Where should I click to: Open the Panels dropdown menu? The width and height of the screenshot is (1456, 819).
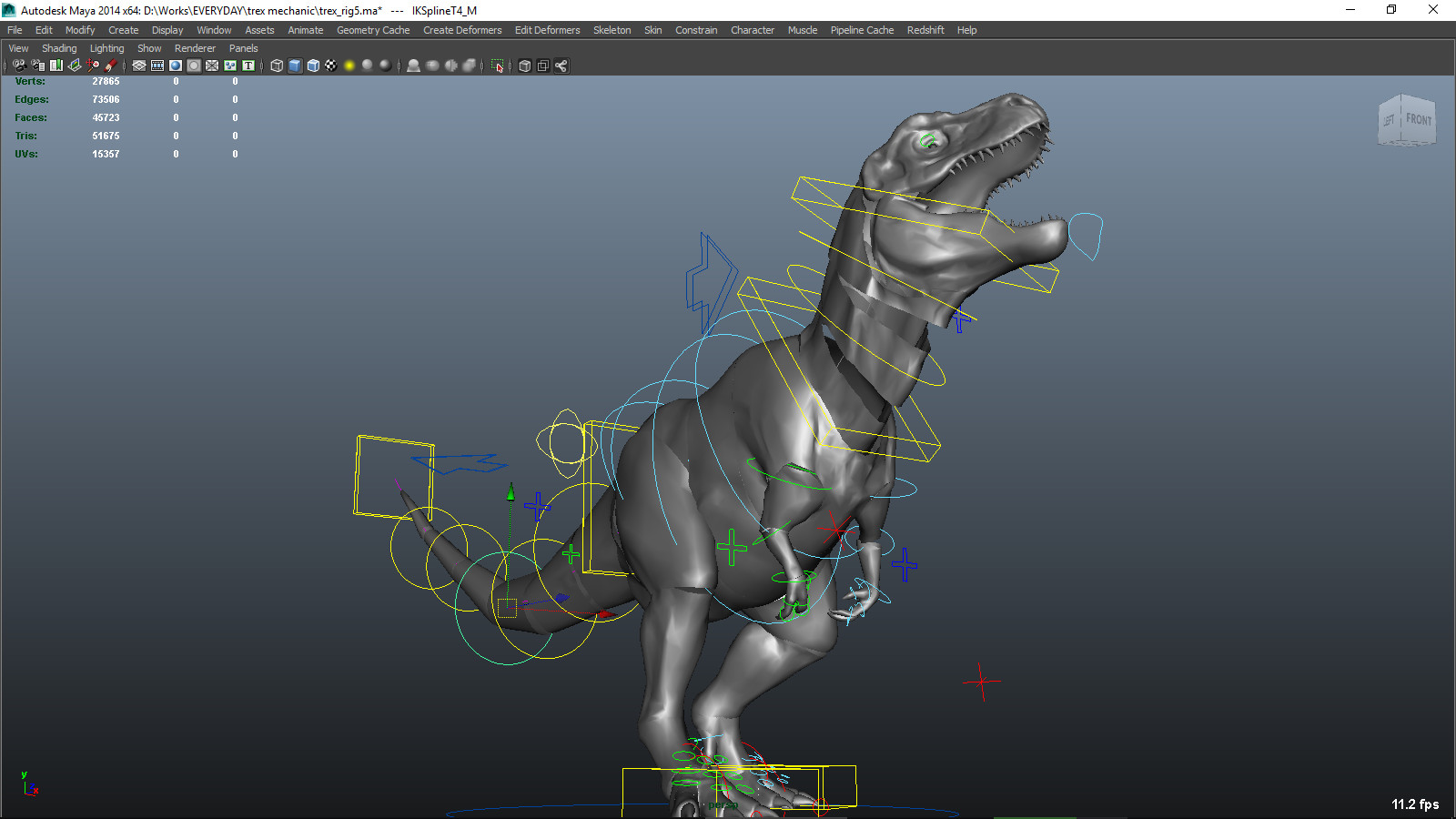point(243,47)
